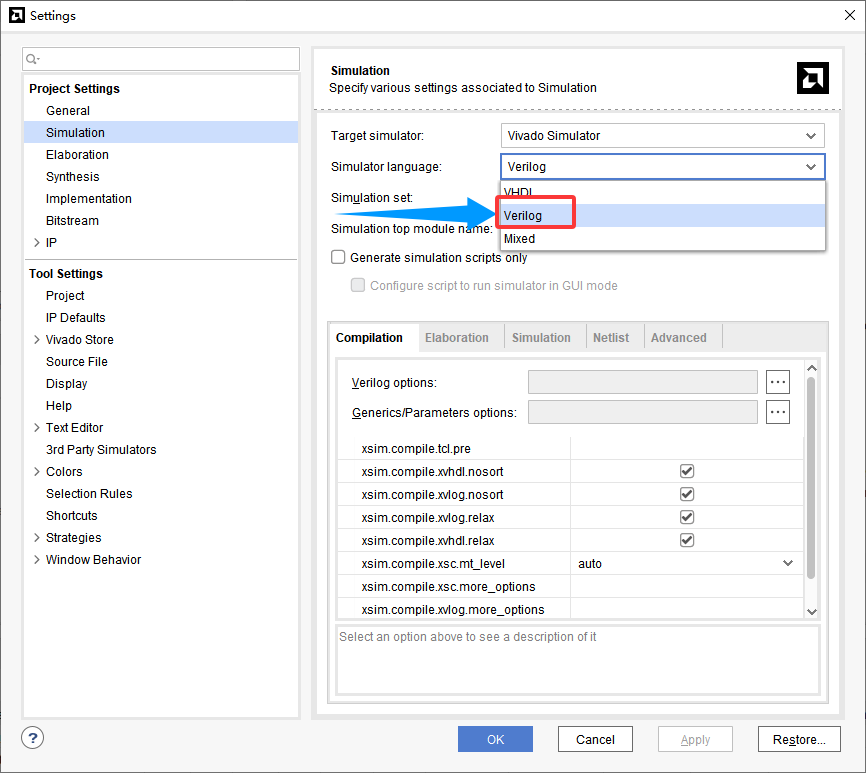Viewport: 866px width, 773px height.
Task: Select 3rd Party Simulators page
Action: pyautogui.click(x=101, y=449)
